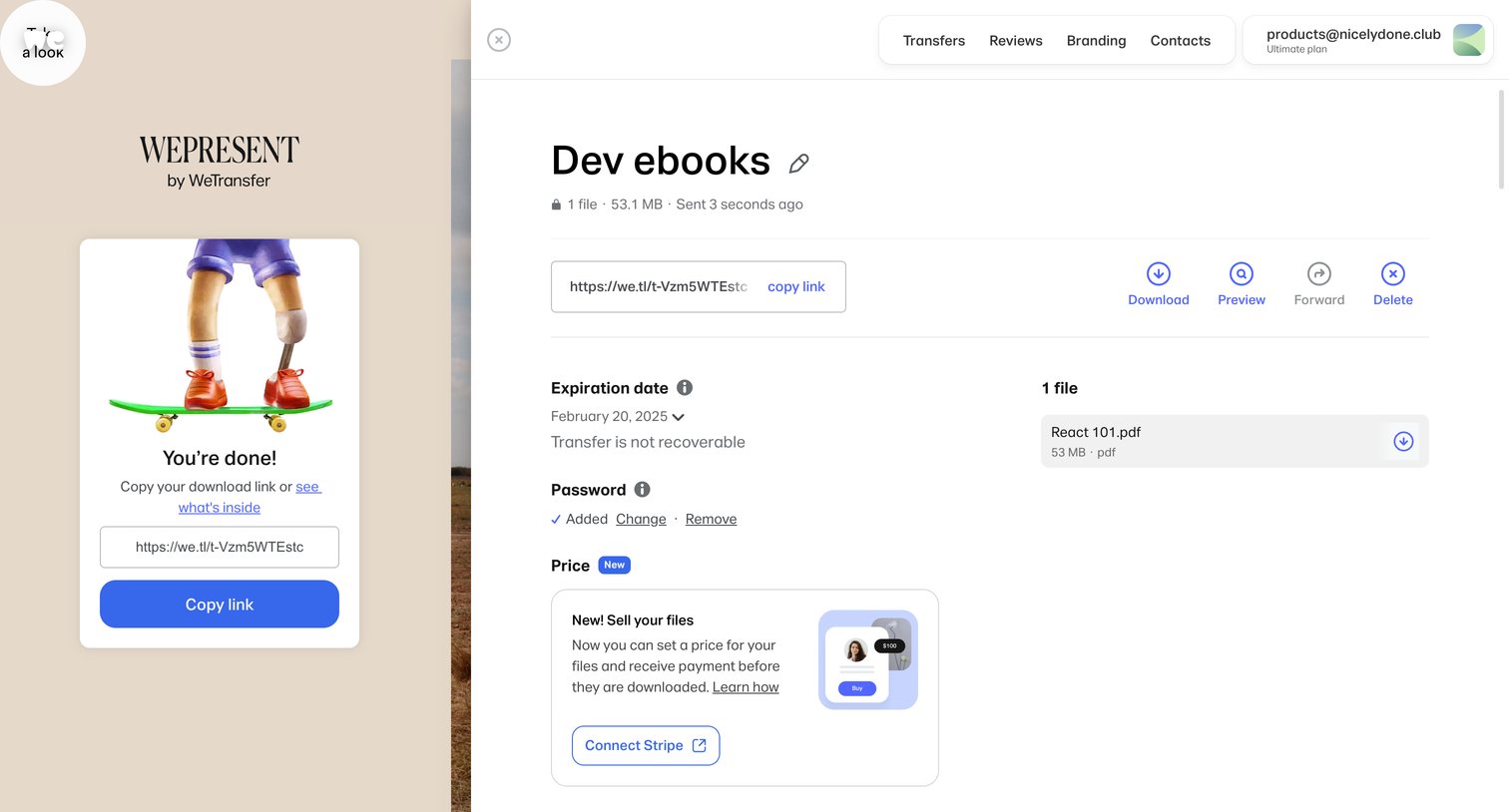Click the pencil icon to rename Dev ebooks
Image resolution: width=1509 pixels, height=812 pixels.
798,164
